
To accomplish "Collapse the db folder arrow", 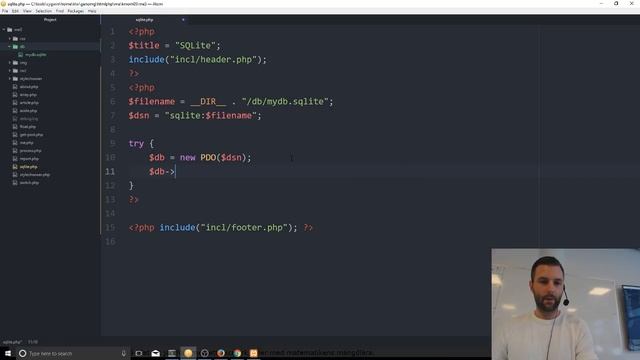I will (10, 47).
